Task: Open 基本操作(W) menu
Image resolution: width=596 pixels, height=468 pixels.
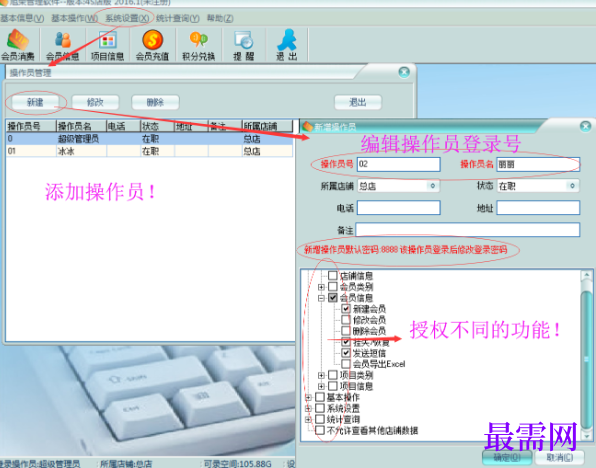Action: (74, 18)
